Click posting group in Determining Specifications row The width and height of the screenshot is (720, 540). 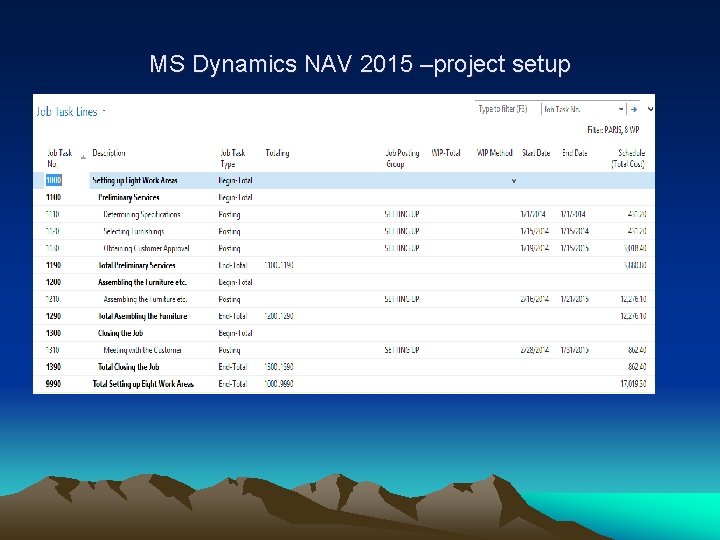coord(402,214)
